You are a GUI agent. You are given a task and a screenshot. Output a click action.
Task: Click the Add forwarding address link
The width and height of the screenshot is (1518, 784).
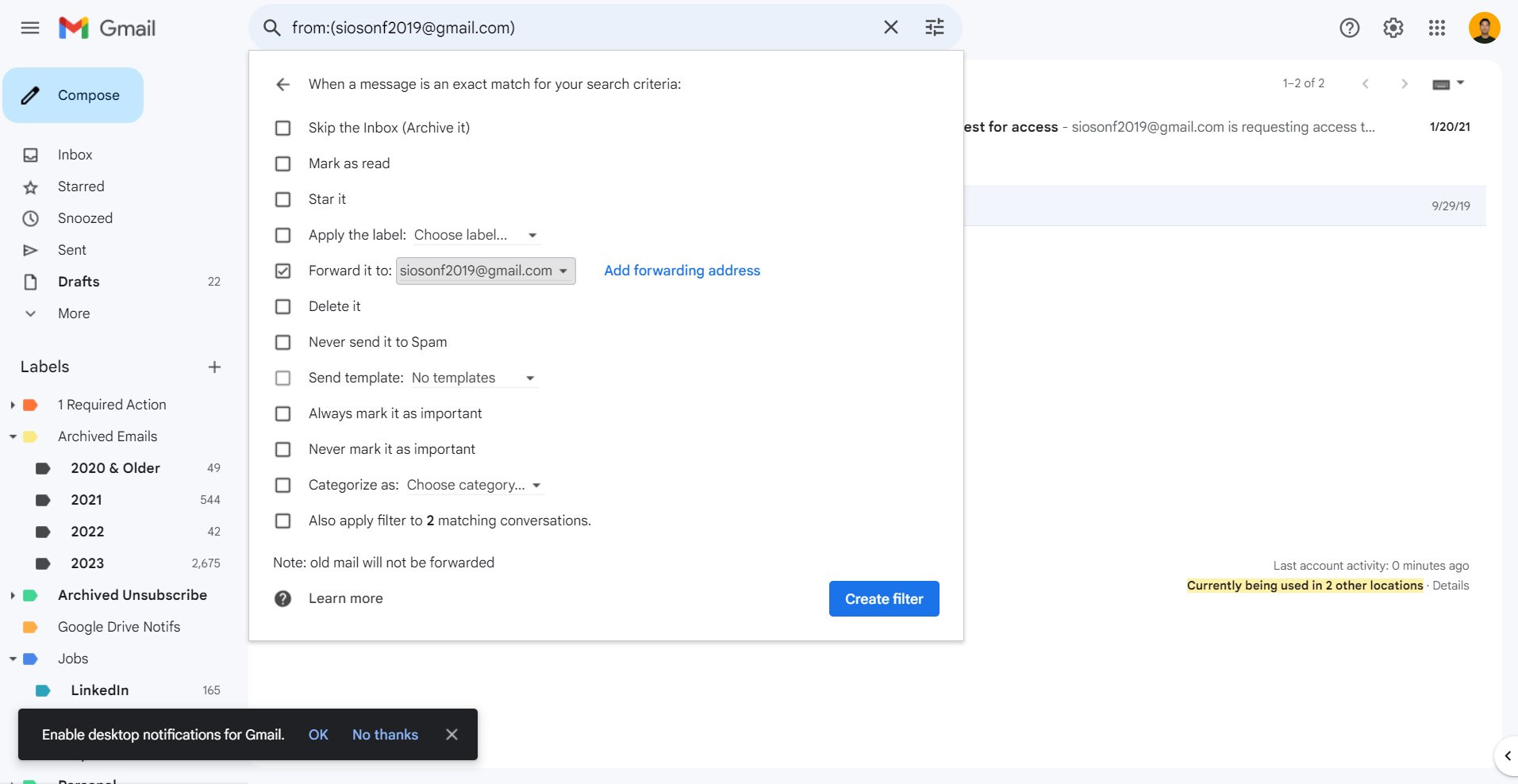pos(682,271)
